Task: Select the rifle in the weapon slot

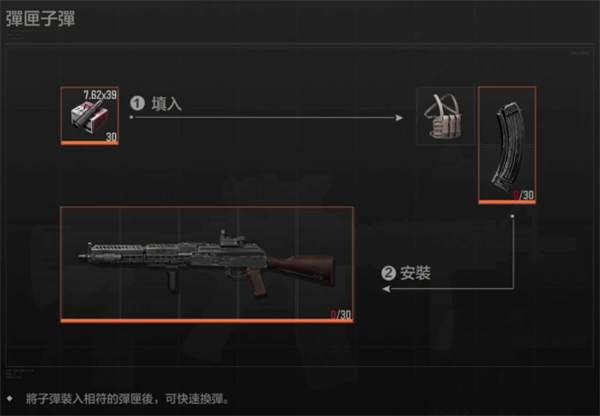Action: pyautogui.click(x=207, y=264)
